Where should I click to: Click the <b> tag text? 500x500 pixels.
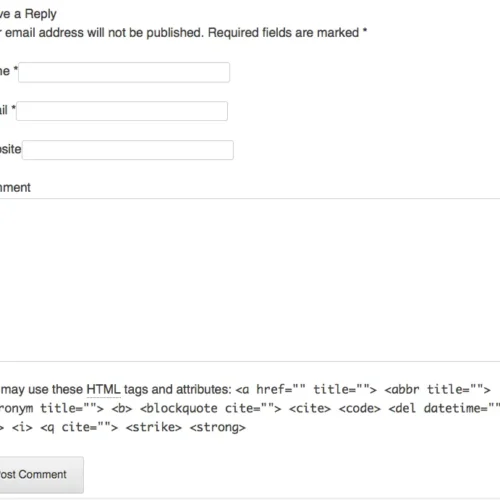pos(122,408)
